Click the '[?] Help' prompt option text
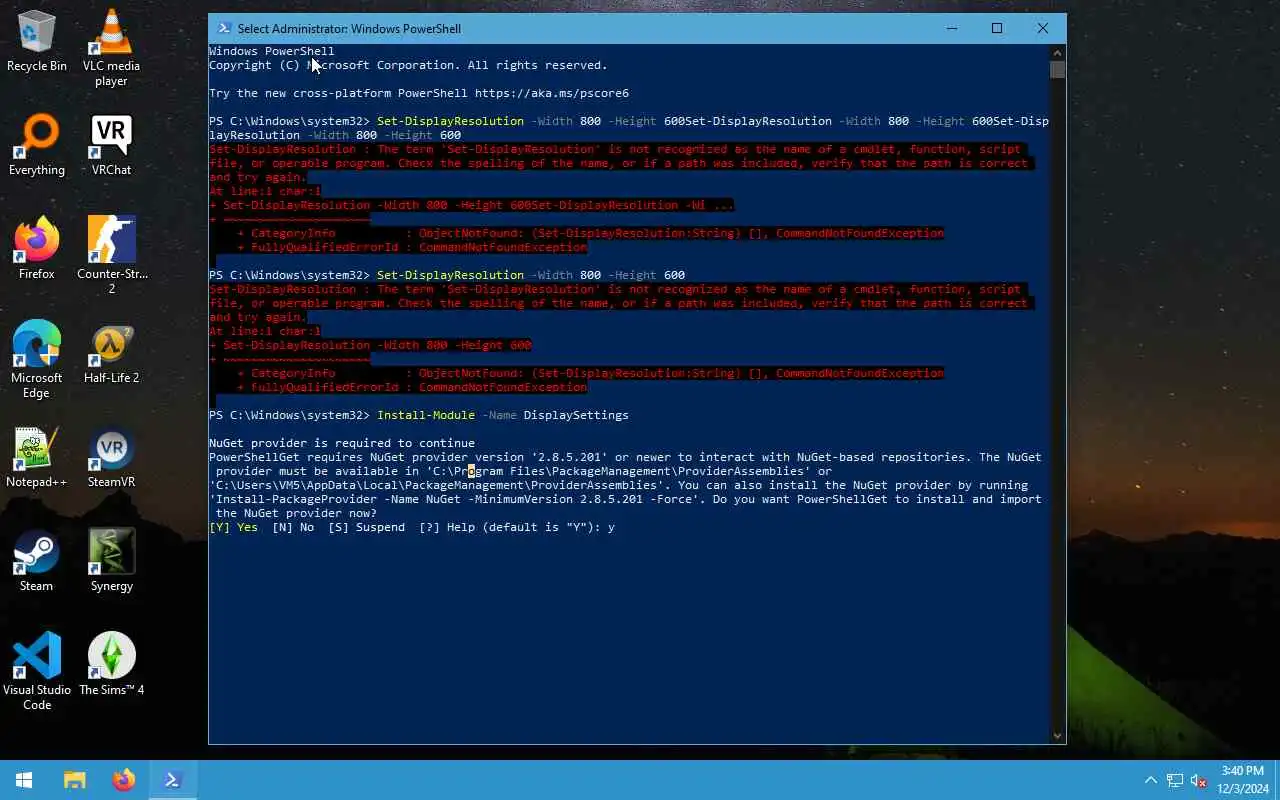 coord(446,527)
